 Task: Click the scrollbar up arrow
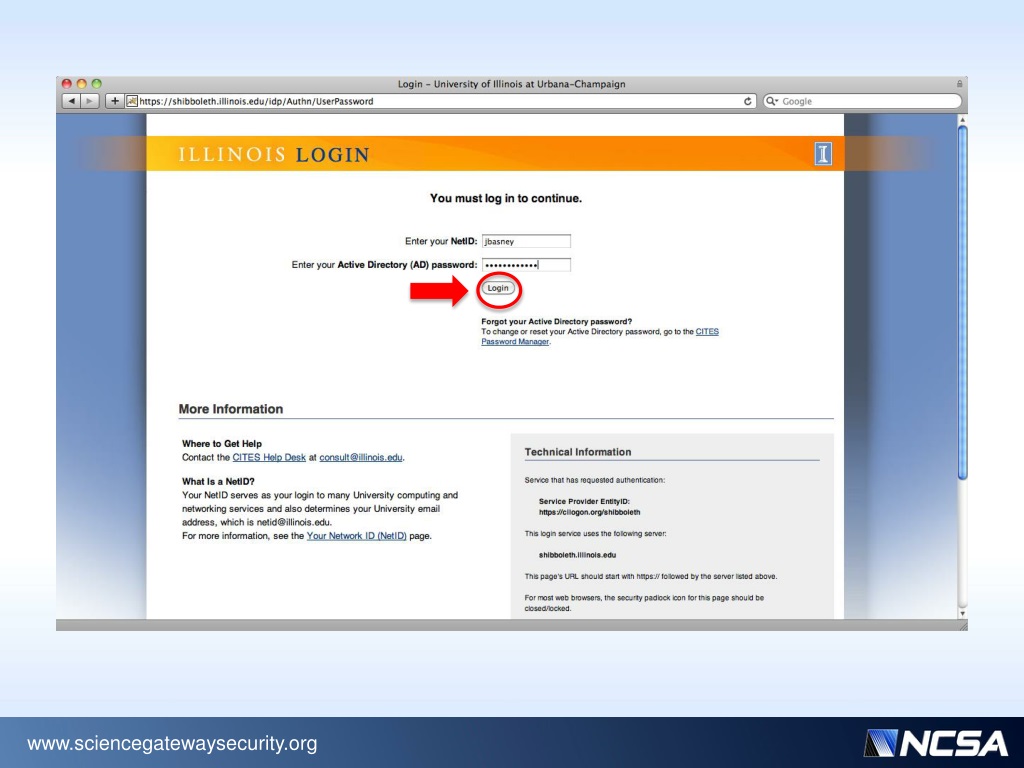click(962, 120)
